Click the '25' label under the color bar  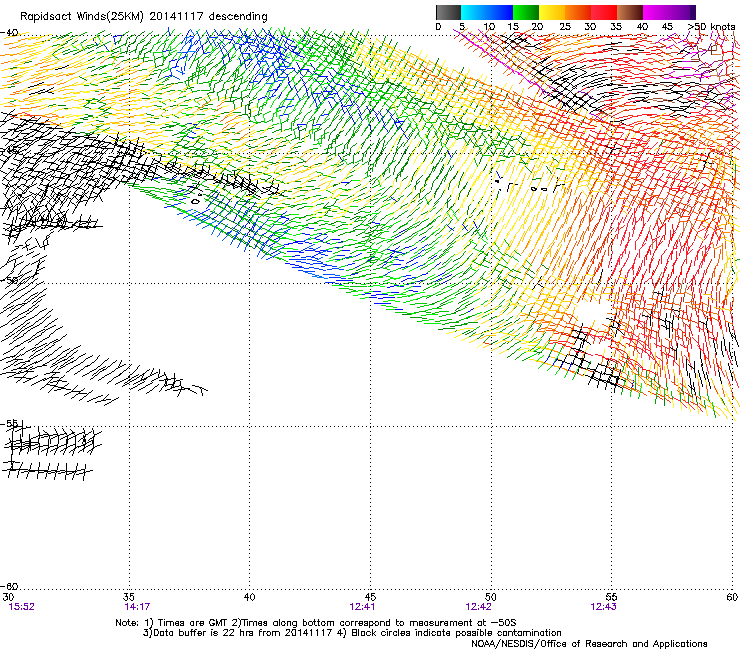point(565,27)
